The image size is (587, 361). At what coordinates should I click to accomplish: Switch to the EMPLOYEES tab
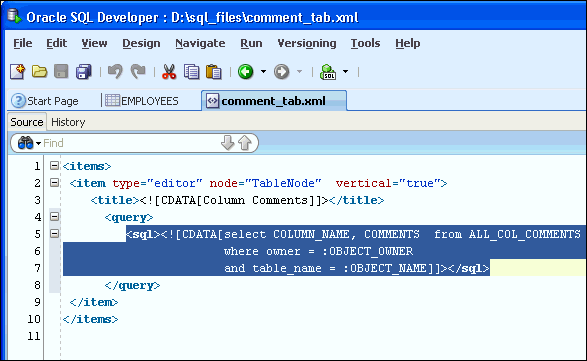[x=142, y=101]
